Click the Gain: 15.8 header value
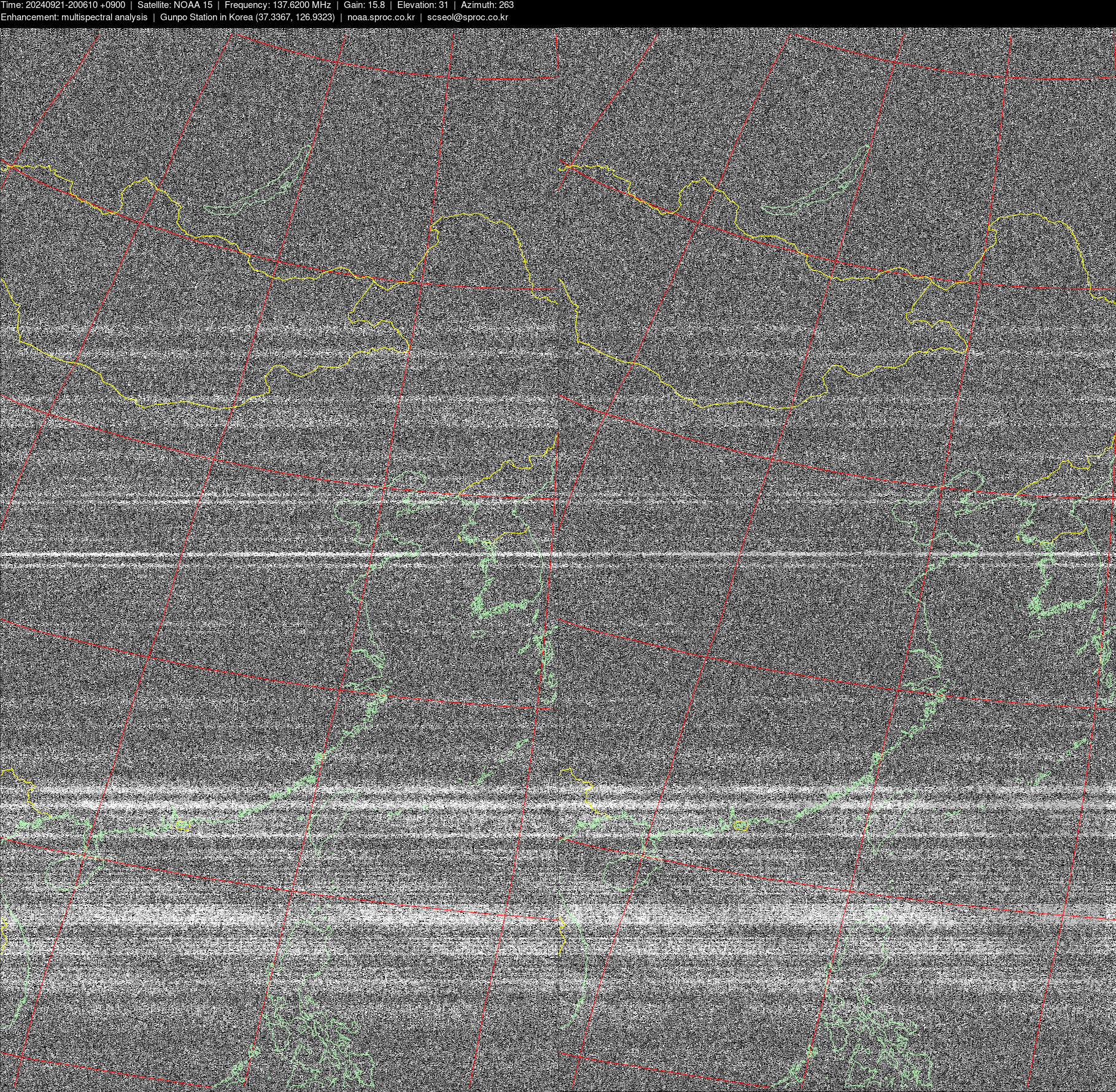This screenshot has width=1116, height=1092. coord(364,5)
